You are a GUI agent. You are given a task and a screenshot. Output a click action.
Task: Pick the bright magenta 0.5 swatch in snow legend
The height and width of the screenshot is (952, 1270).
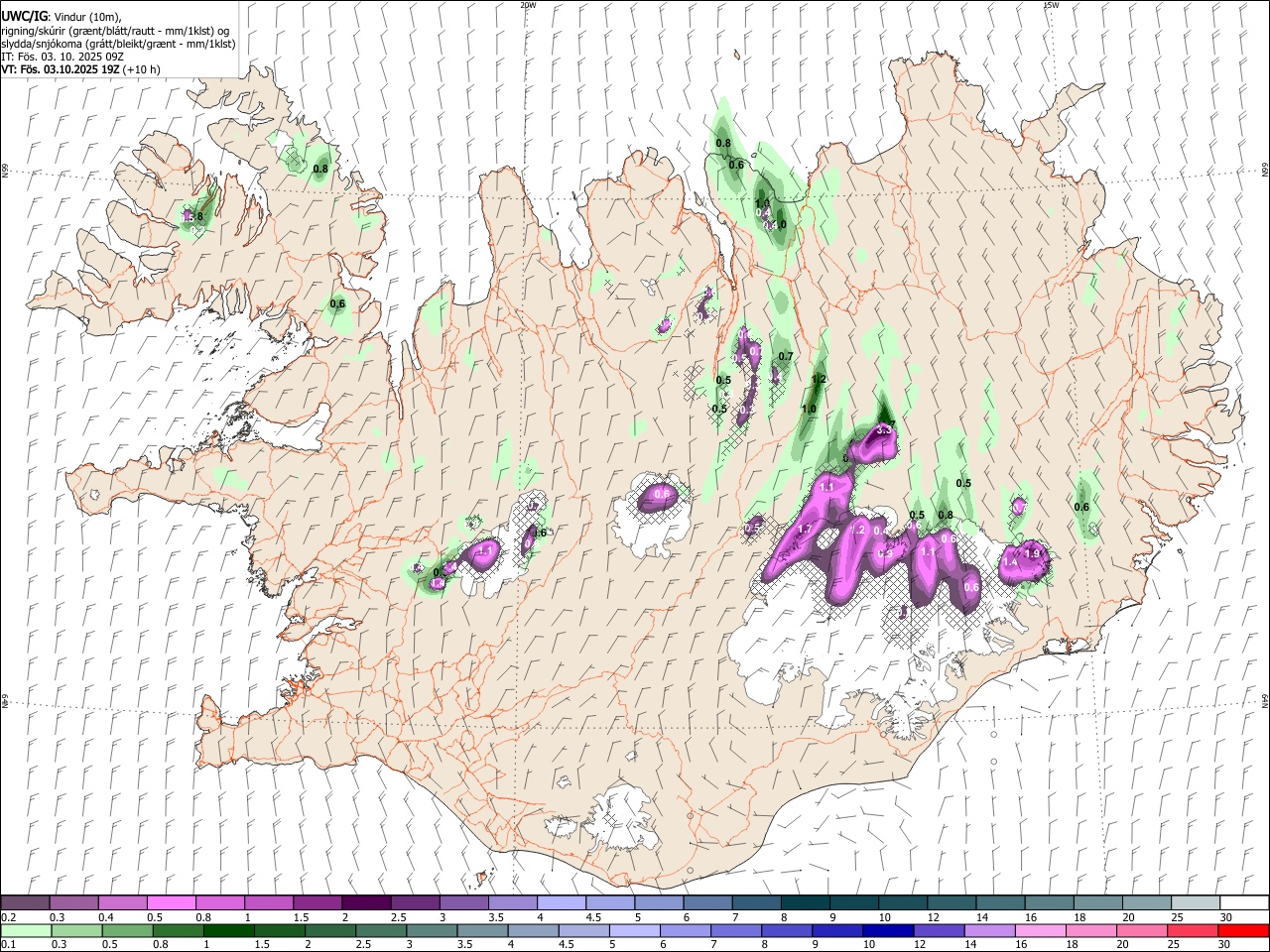tap(171, 902)
